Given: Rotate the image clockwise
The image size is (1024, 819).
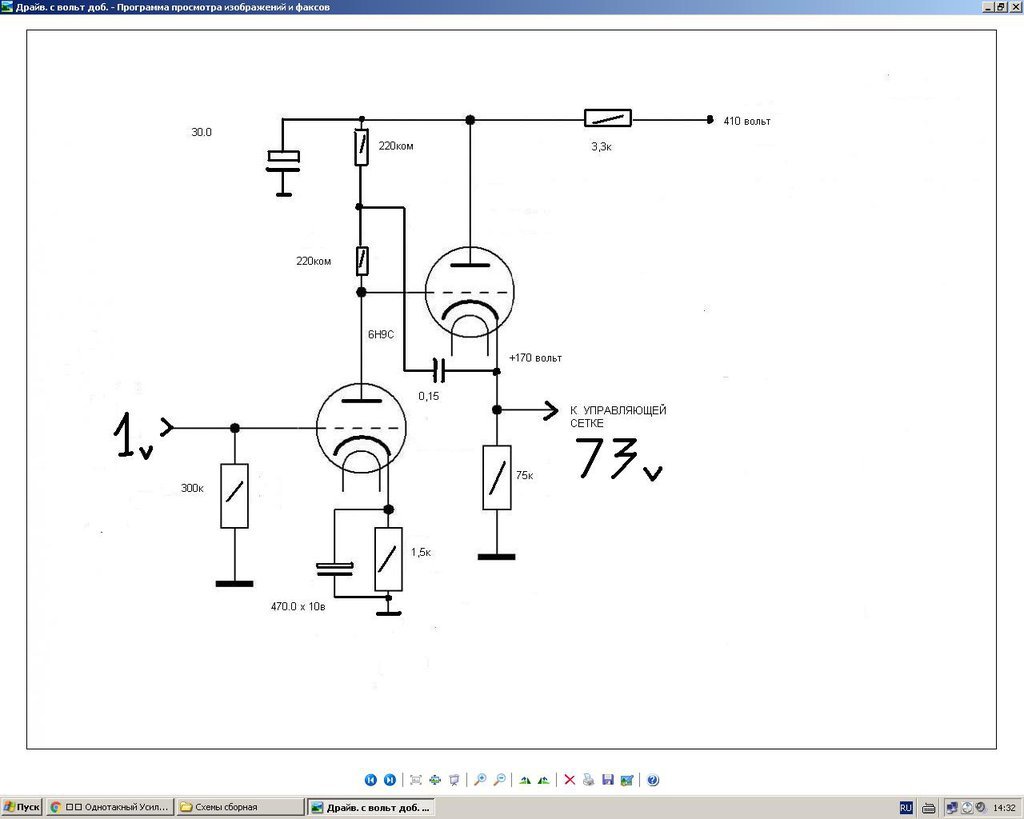Looking at the screenshot, I should pyautogui.click(x=525, y=780).
